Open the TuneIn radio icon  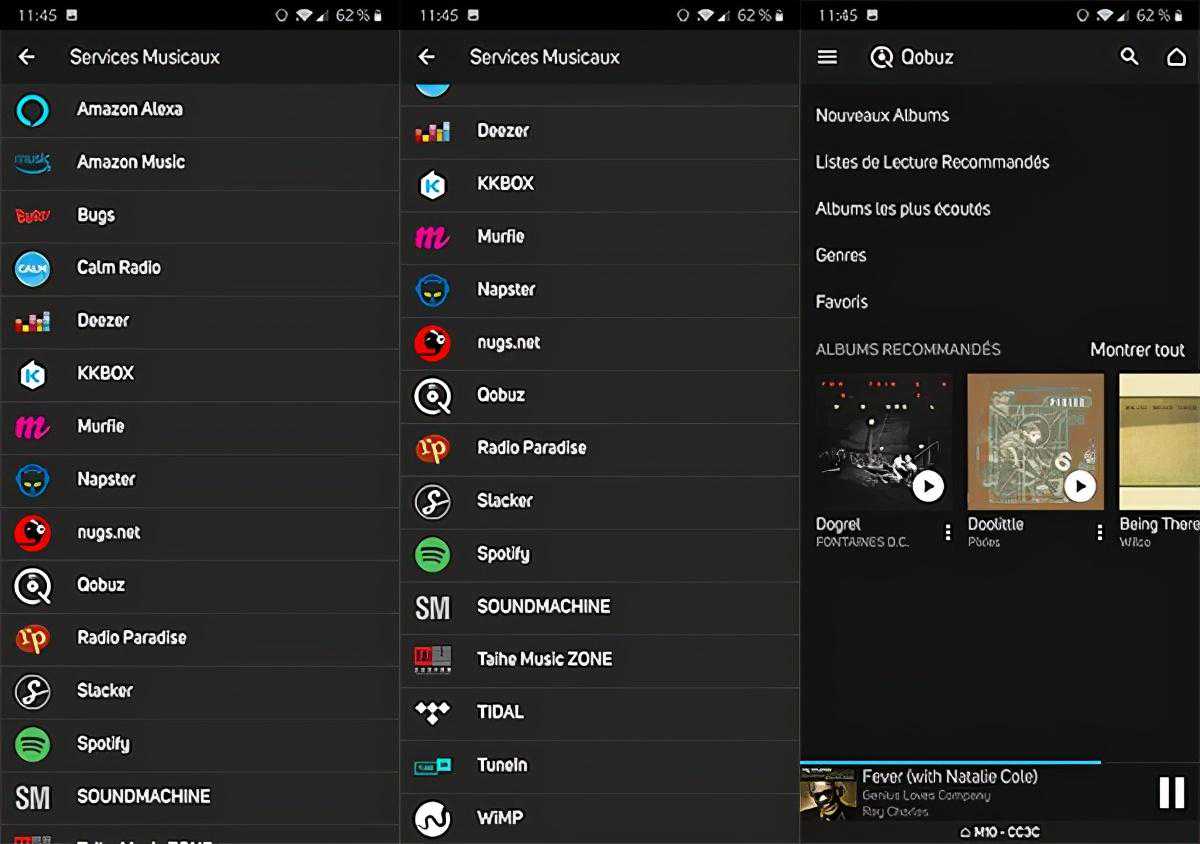tap(432, 765)
